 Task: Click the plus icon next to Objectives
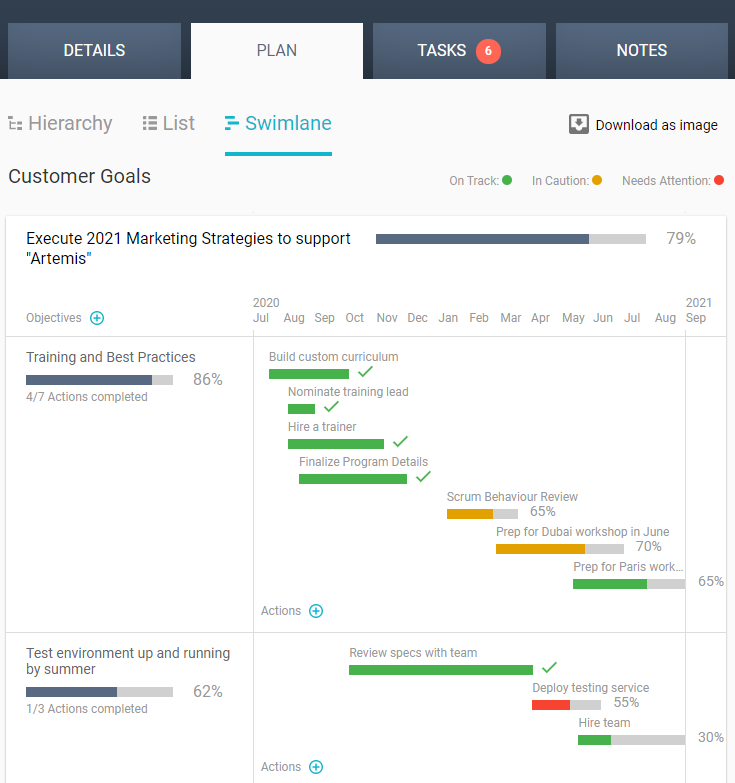pyautogui.click(x=97, y=318)
